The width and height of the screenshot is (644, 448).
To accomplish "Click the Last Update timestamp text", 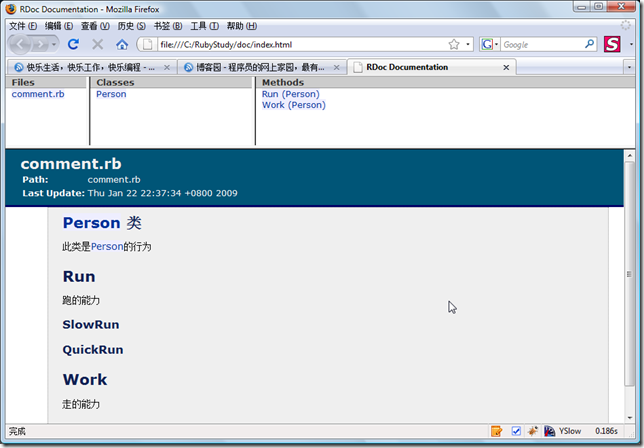I will (163, 193).
